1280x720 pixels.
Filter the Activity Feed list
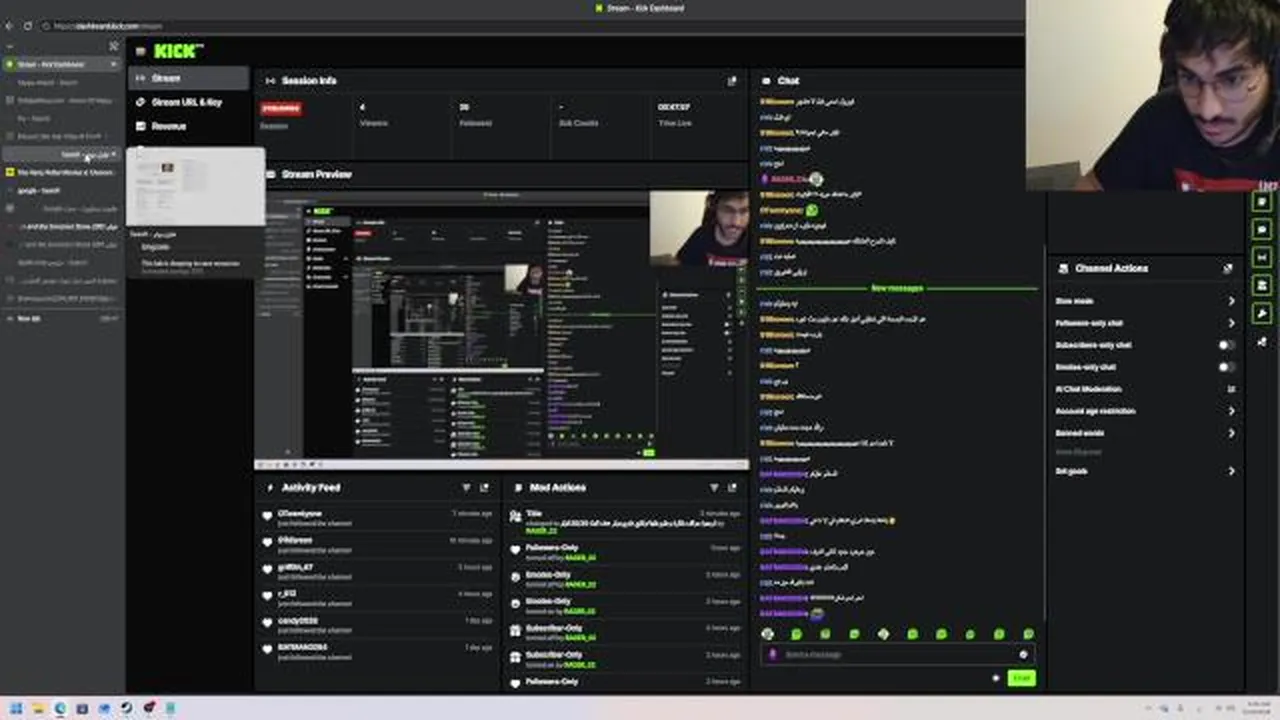[x=466, y=488]
